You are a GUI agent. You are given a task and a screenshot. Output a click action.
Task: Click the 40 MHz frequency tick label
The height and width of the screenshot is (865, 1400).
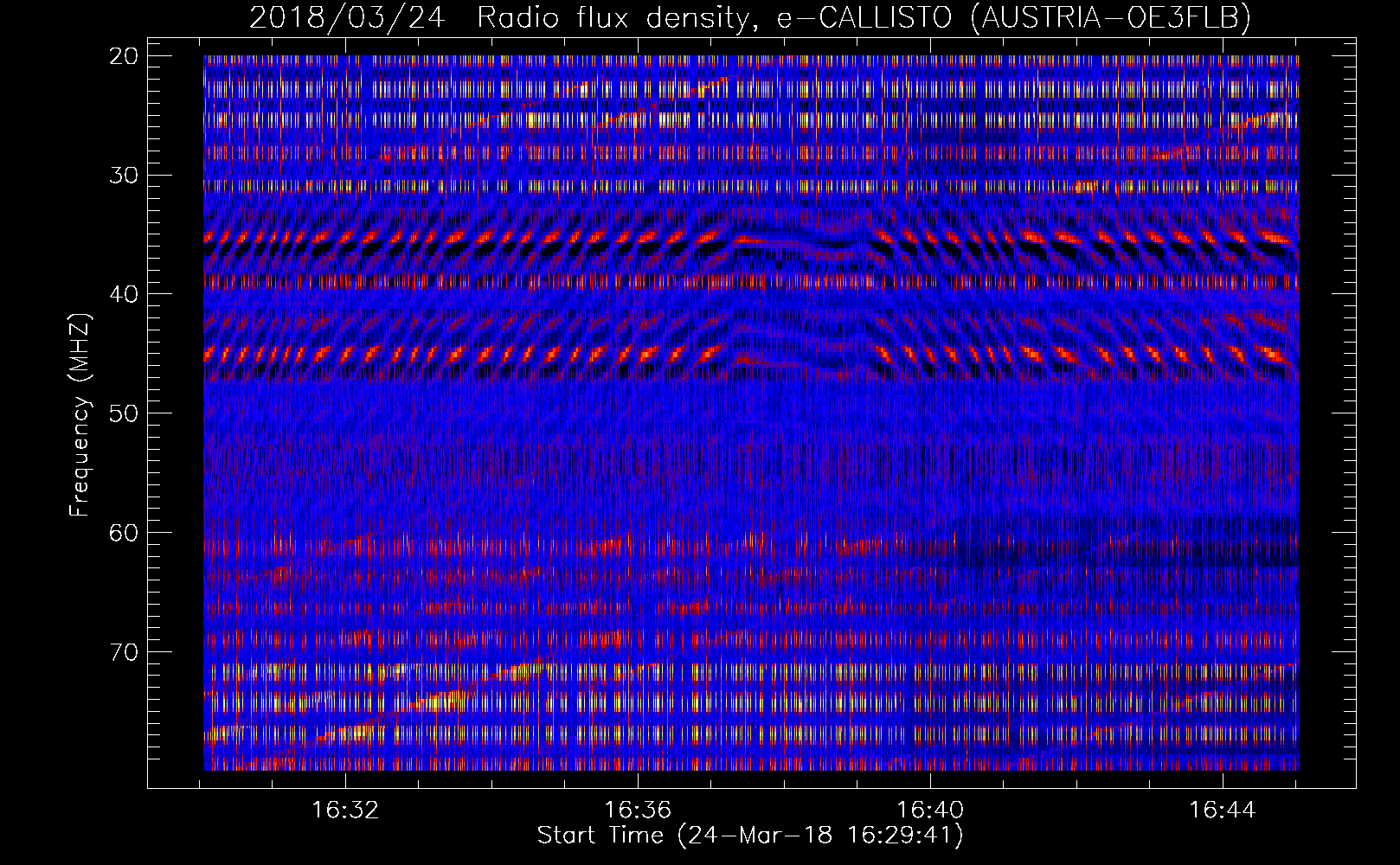tap(124, 294)
